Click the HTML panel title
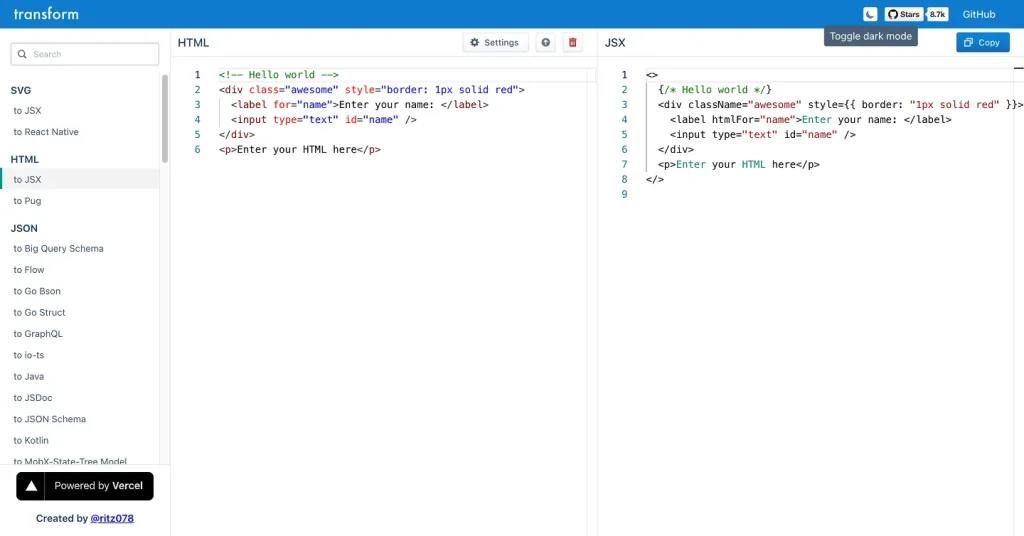 [x=193, y=42]
